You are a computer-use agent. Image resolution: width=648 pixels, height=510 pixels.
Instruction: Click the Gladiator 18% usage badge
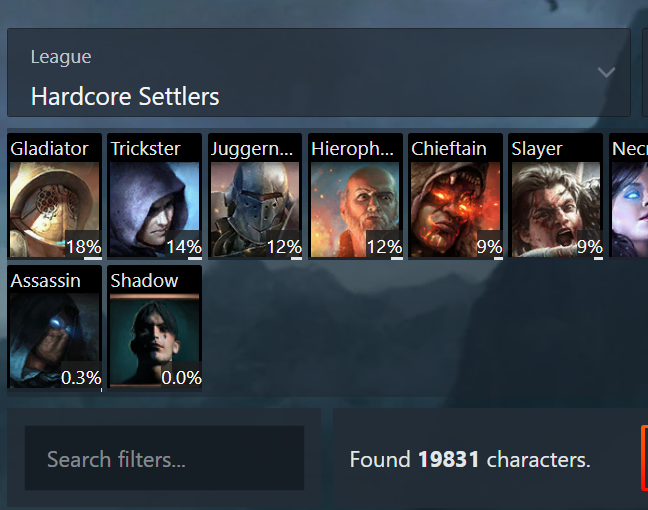tap(83, 247)
